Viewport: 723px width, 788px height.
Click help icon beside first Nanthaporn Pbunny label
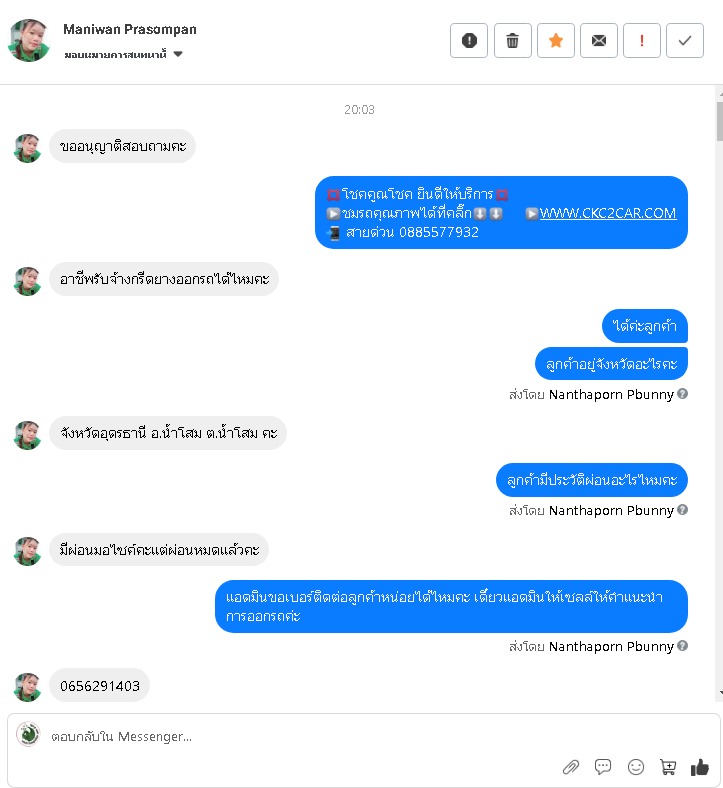click(x=682, y=393)
